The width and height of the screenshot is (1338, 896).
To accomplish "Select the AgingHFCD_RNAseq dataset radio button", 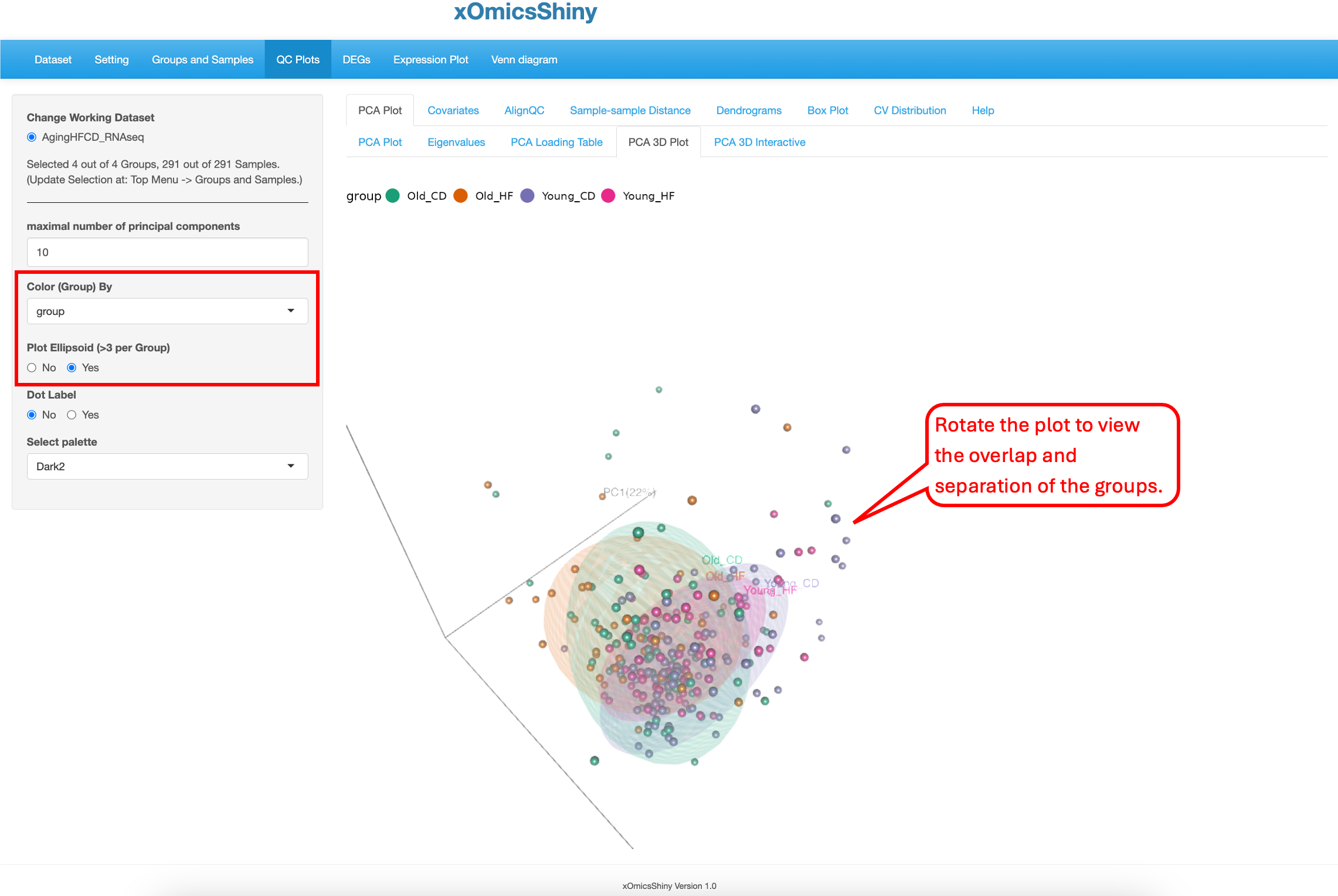I will (x=32, y=137).
